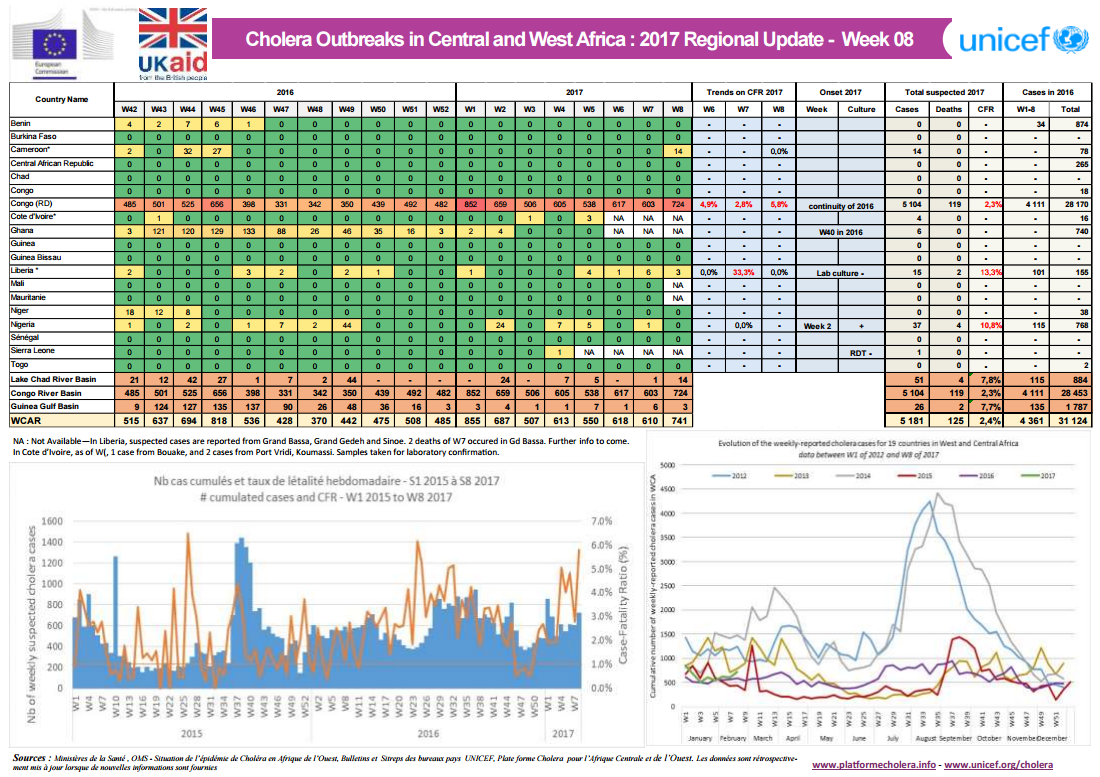Click the continuity of 2016 cell
Viewport: 1100px width, 777px height.
840,205
